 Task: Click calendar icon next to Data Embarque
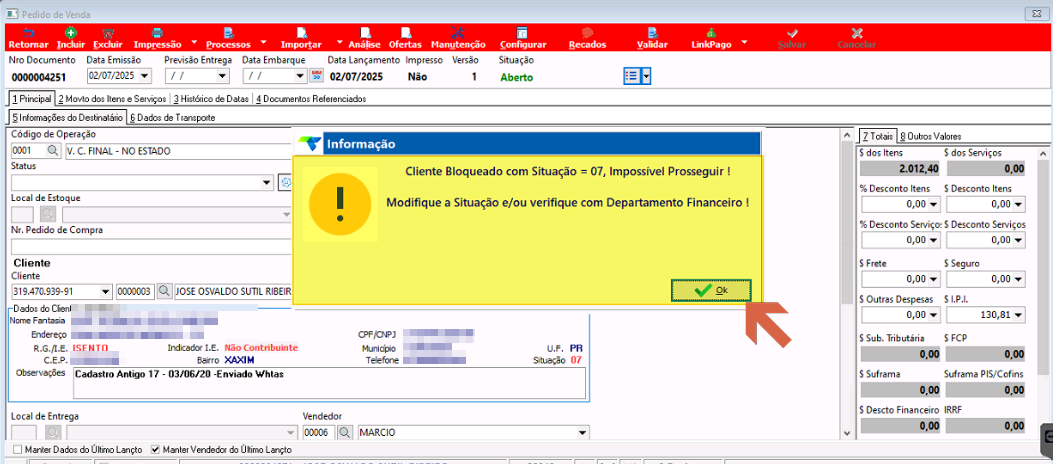pos(317,77)
